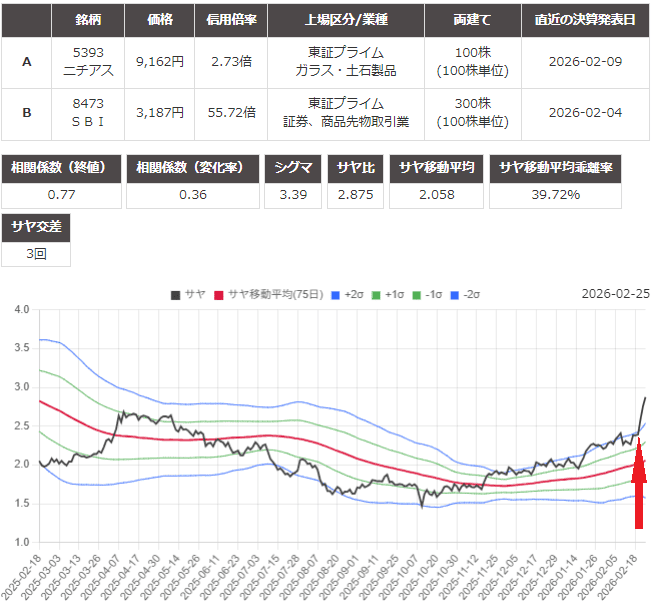653x606 pixels.
Task: Click the black サヤ legend color box
Action: tap(176, 294)
